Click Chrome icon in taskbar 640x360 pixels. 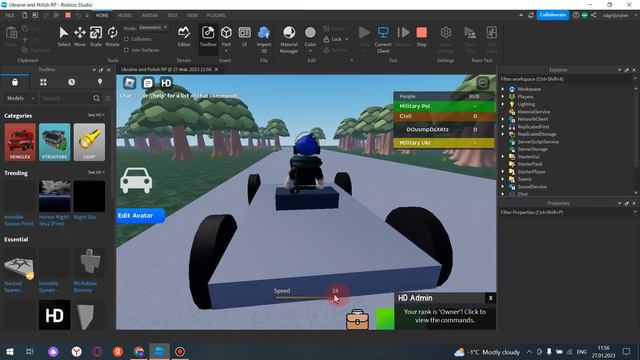(x=138, y=352)
